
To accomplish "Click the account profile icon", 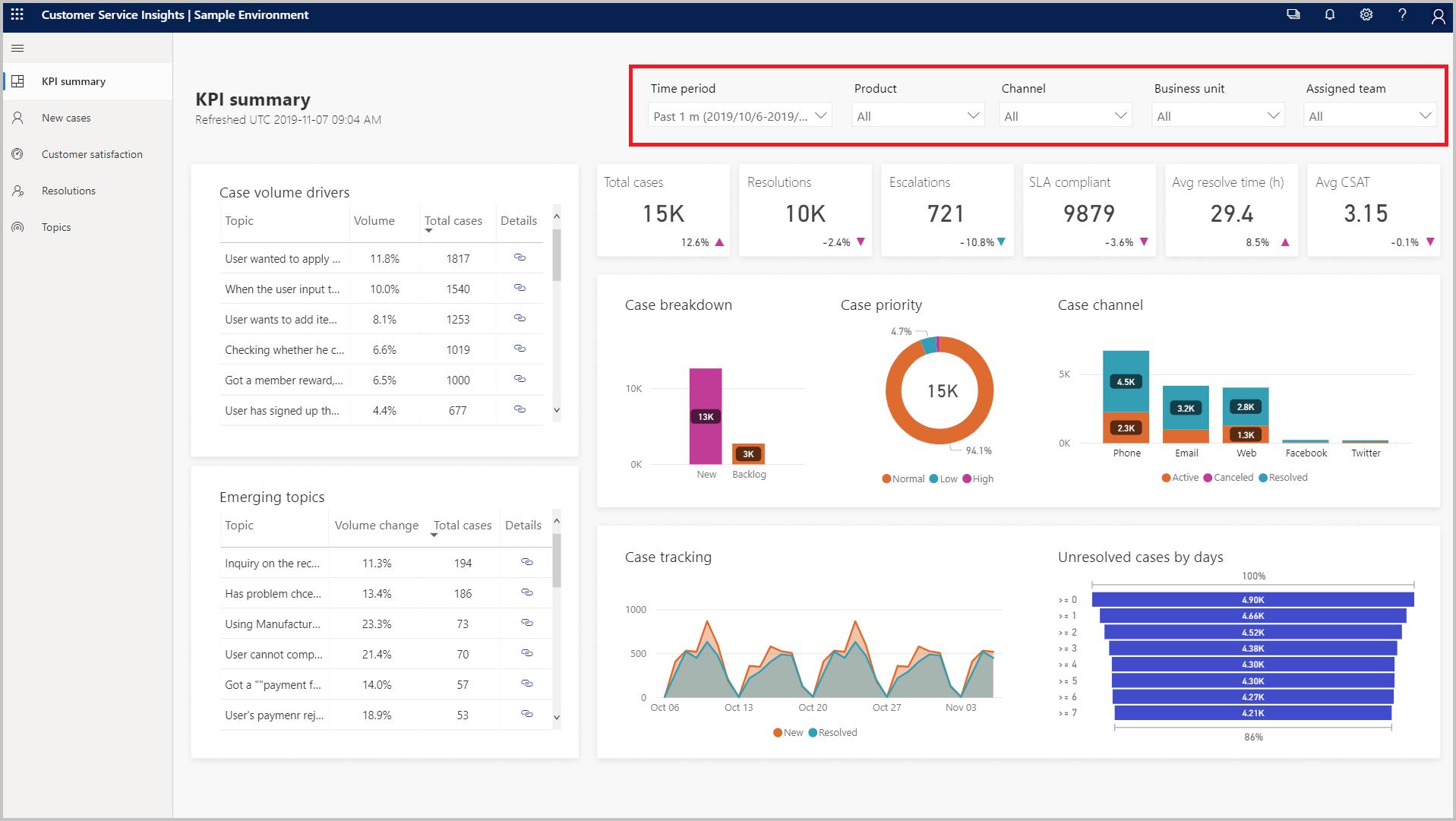I will tap(1439, 15).
